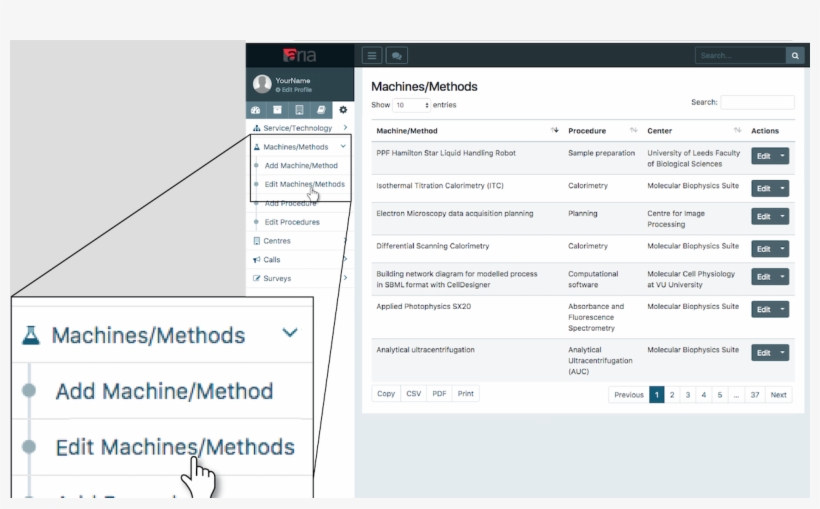Viewport: 820px width, 509px height.
Task: Select the book icon tab in sidebar
Action: [321, 110]
